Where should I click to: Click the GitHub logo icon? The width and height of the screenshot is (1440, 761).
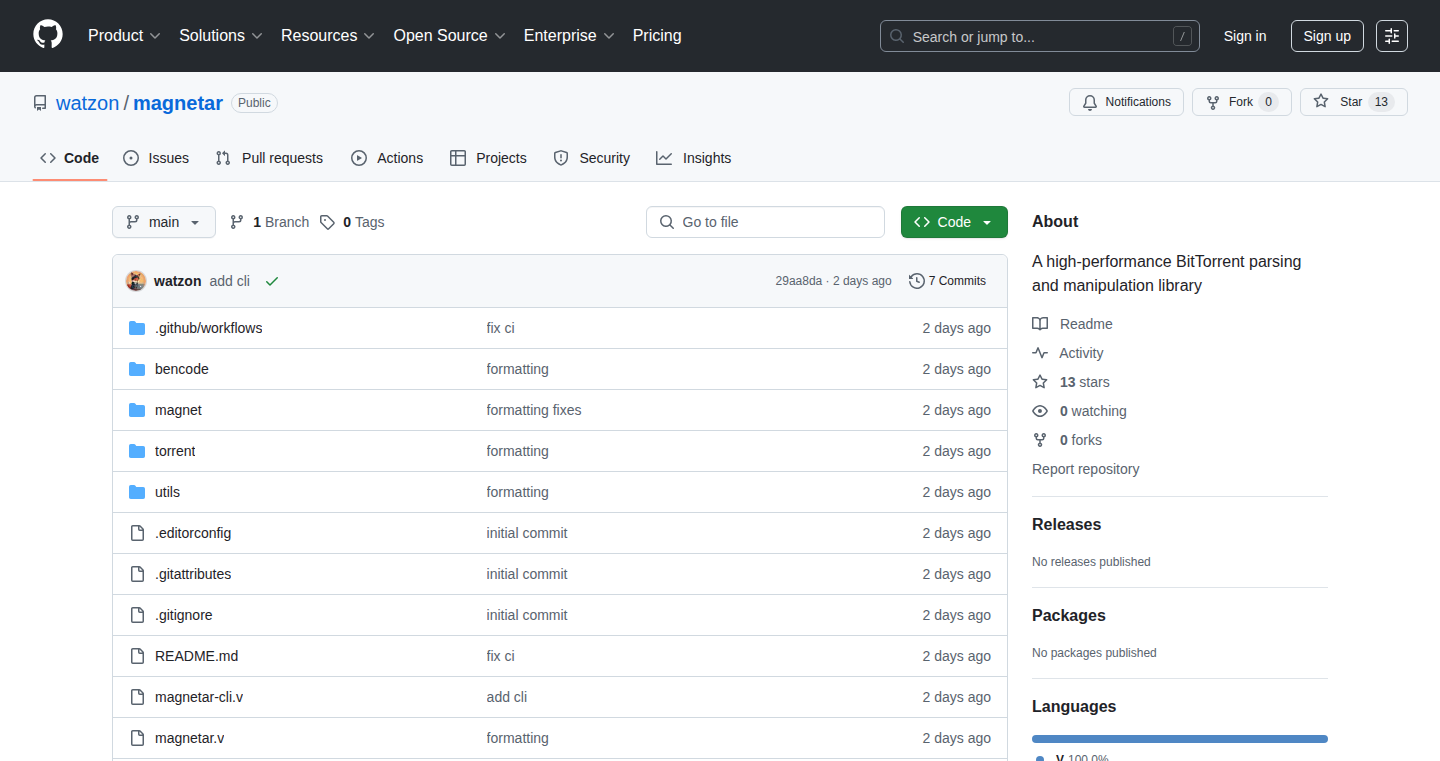coord(48,35)
